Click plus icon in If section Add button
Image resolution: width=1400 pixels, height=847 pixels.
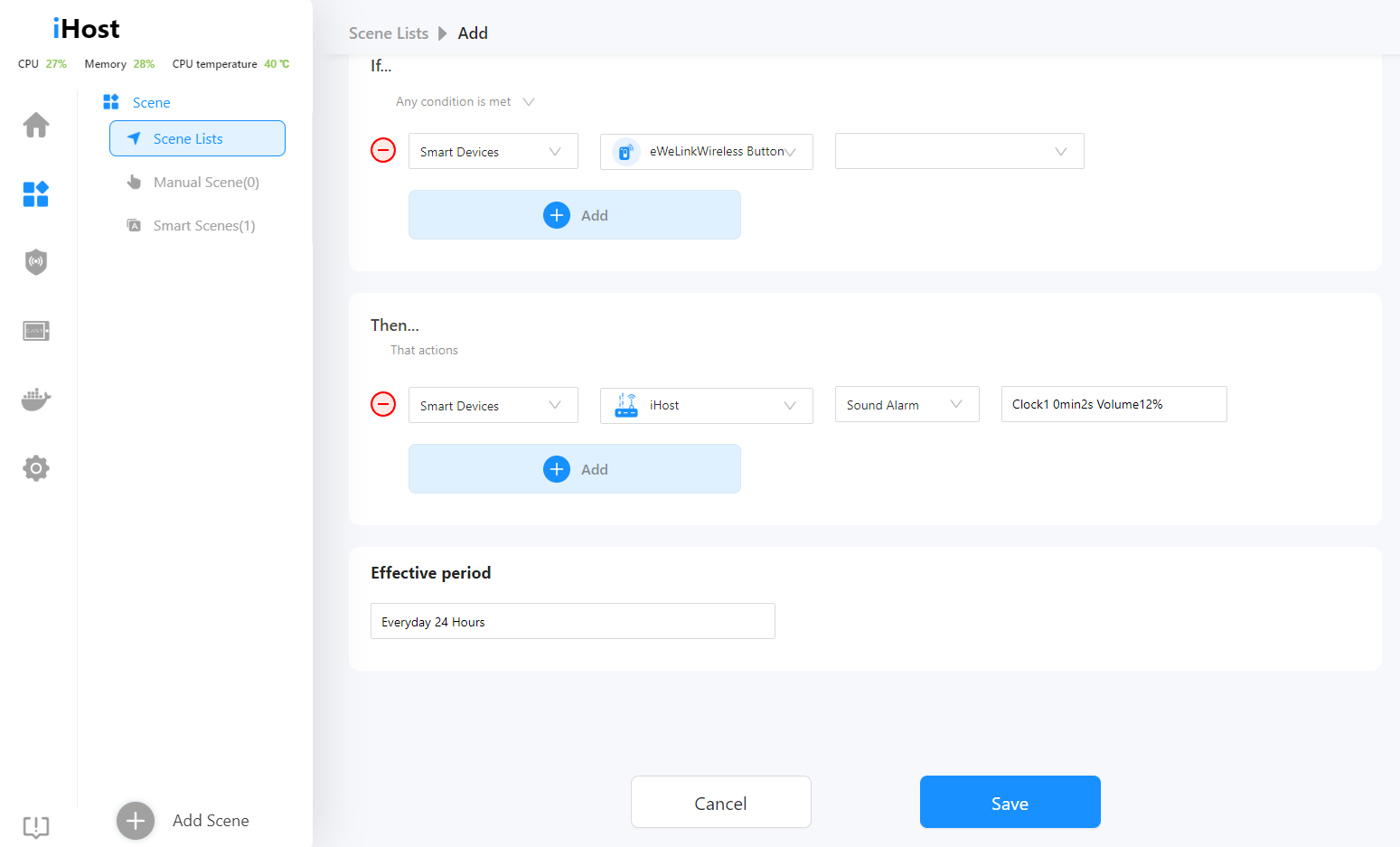(x=557, y=215)
